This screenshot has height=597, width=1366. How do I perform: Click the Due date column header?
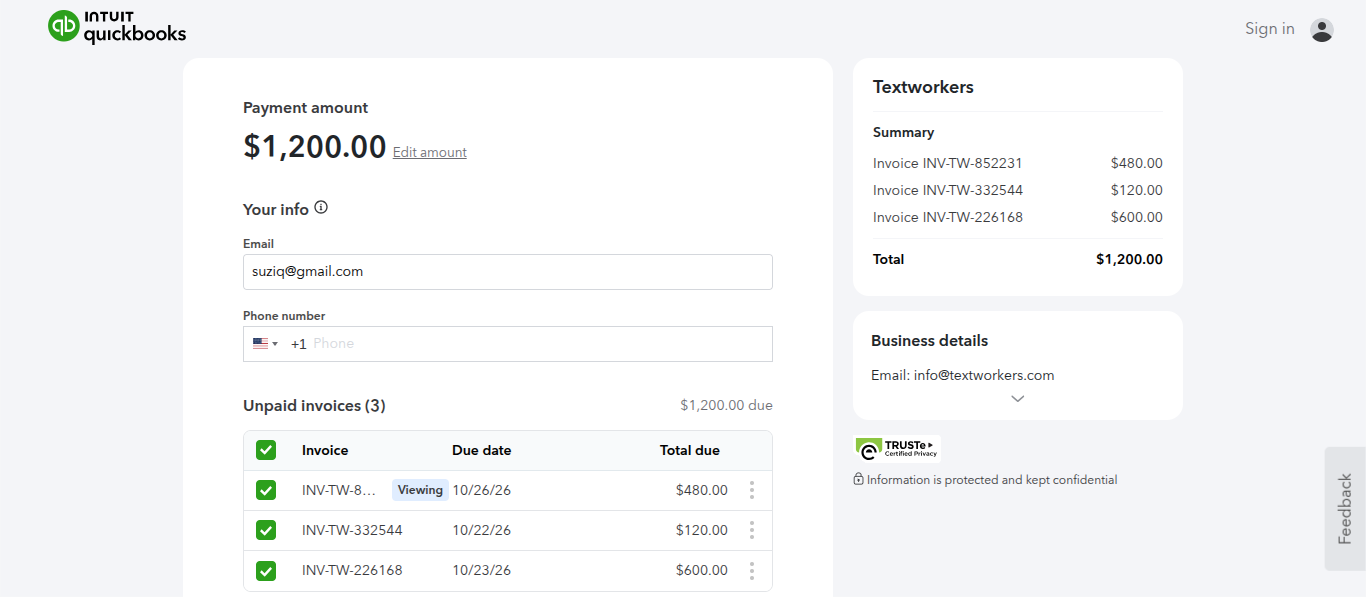pyautogui.click(x=482, y=450)
